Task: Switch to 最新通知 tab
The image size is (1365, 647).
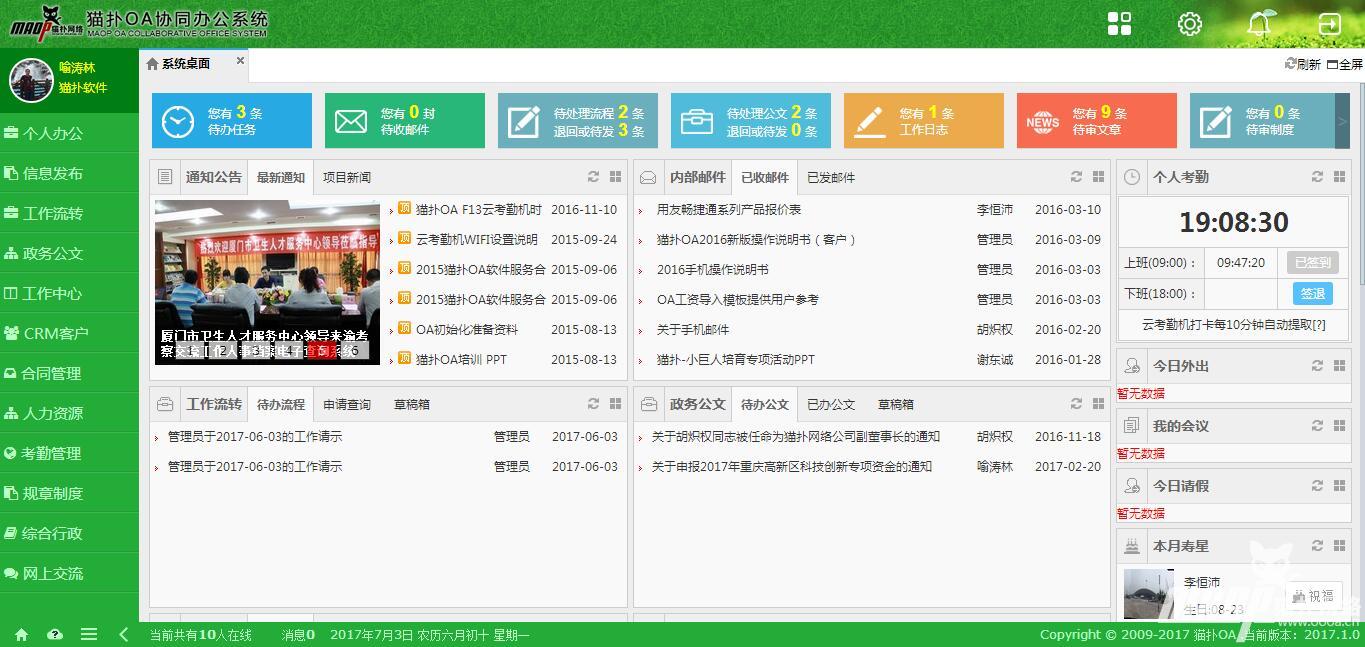Action: [x=280, y=177]
